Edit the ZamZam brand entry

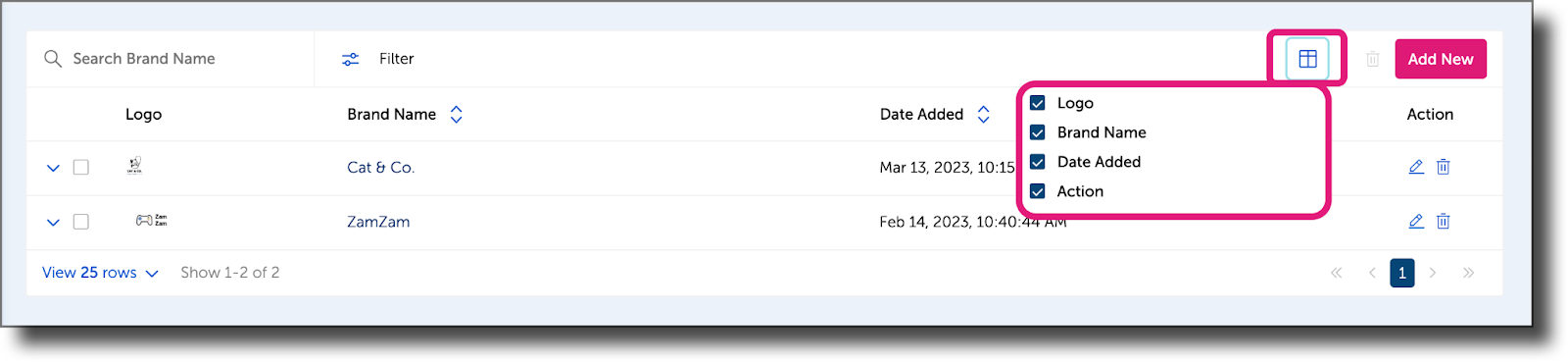[1416, 222]
